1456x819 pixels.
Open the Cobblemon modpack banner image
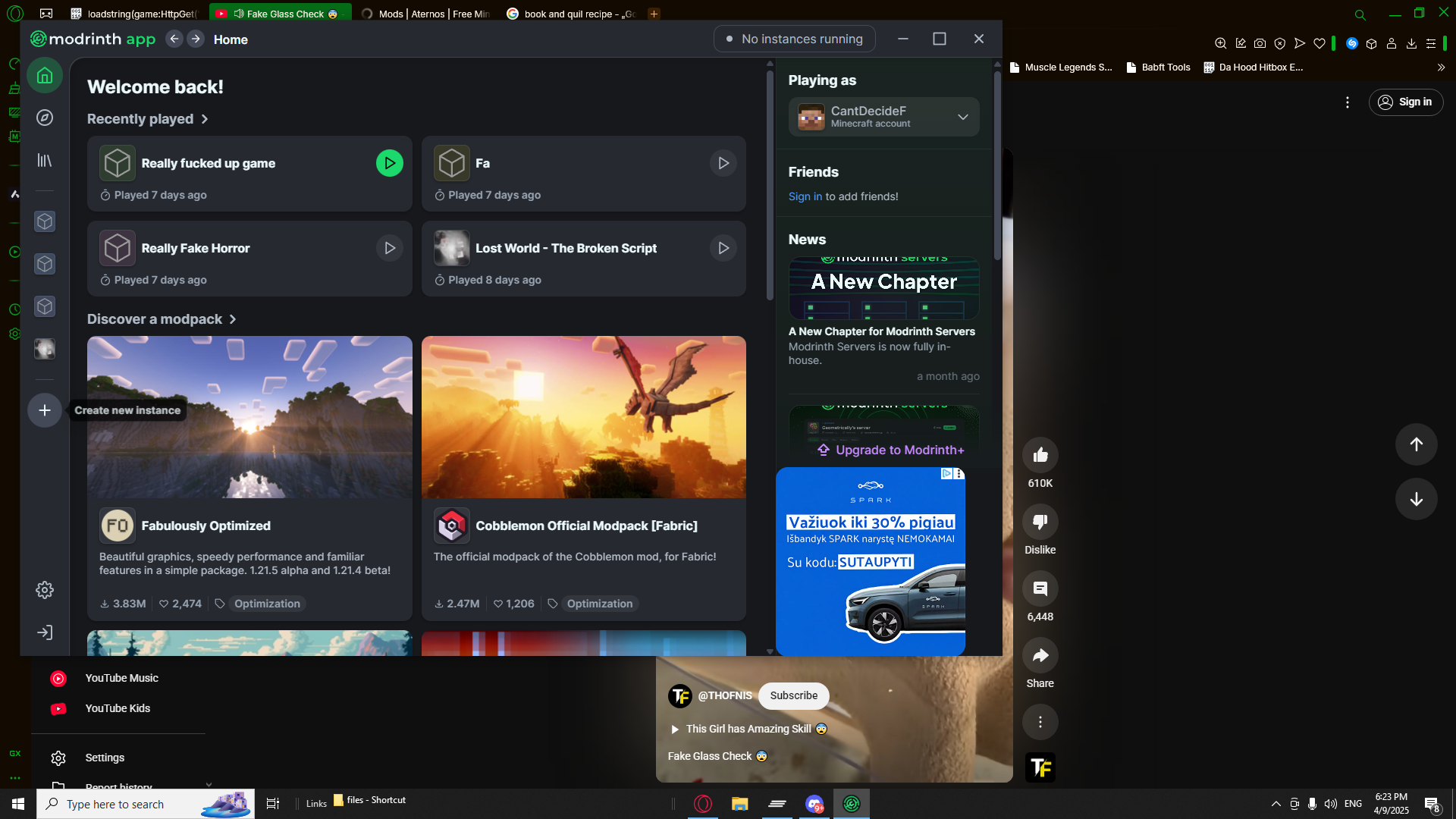584,417
